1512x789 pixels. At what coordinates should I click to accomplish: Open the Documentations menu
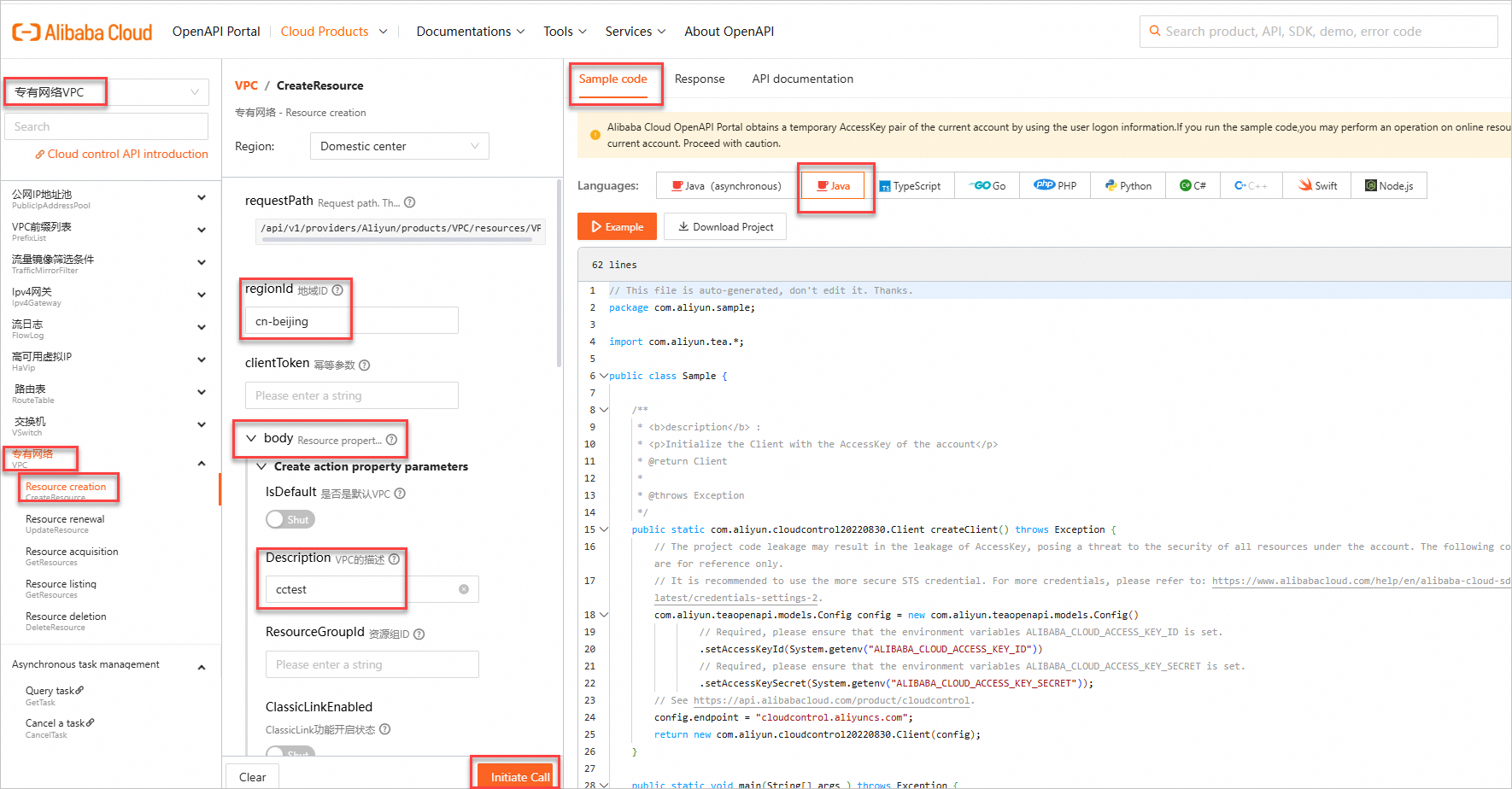tap(471, 32)
